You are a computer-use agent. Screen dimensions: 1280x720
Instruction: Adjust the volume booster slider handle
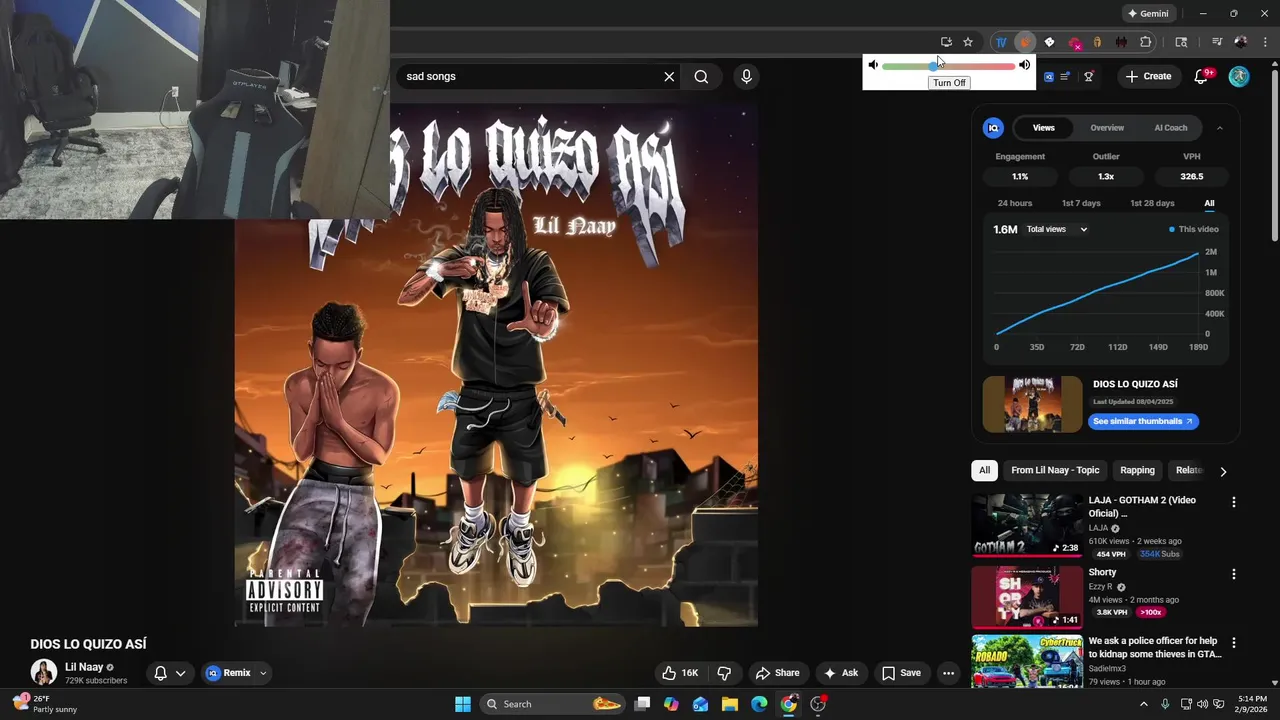[933, 66]
